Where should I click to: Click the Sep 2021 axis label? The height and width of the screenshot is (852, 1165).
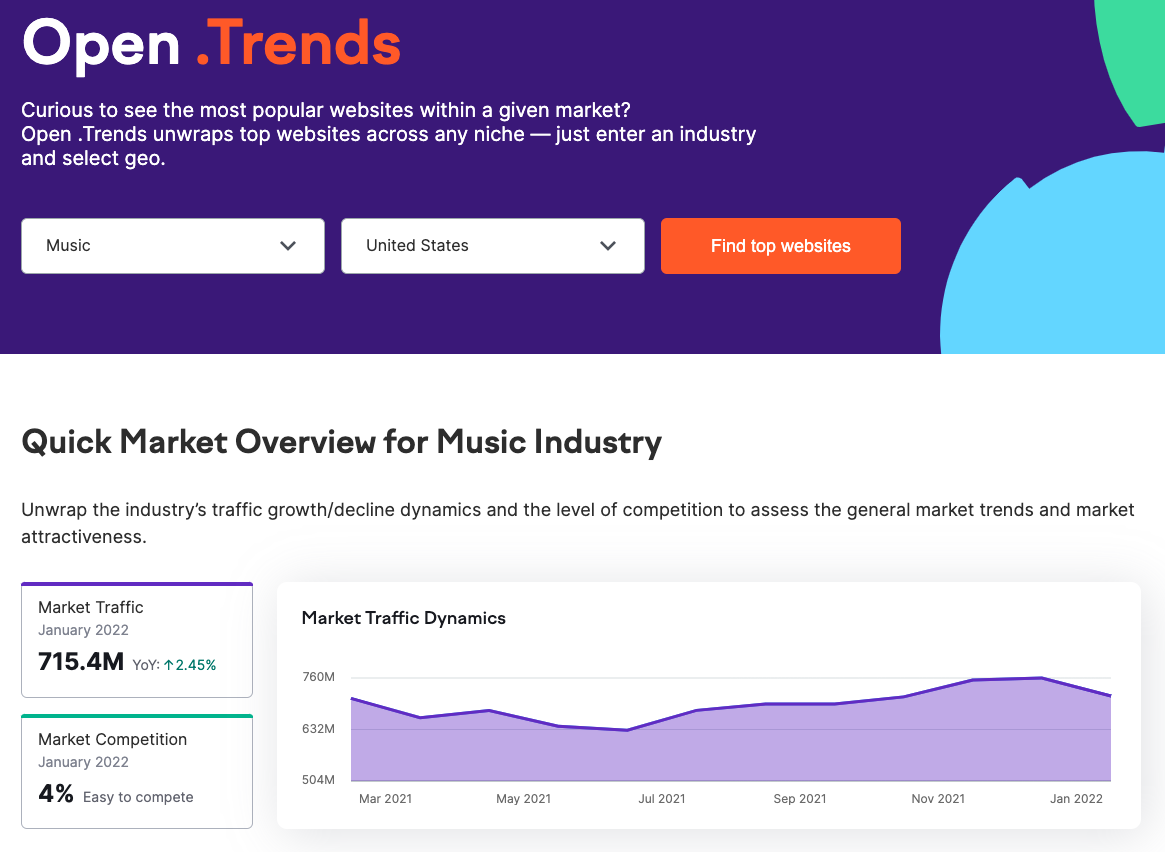click(x=800, y=799)
